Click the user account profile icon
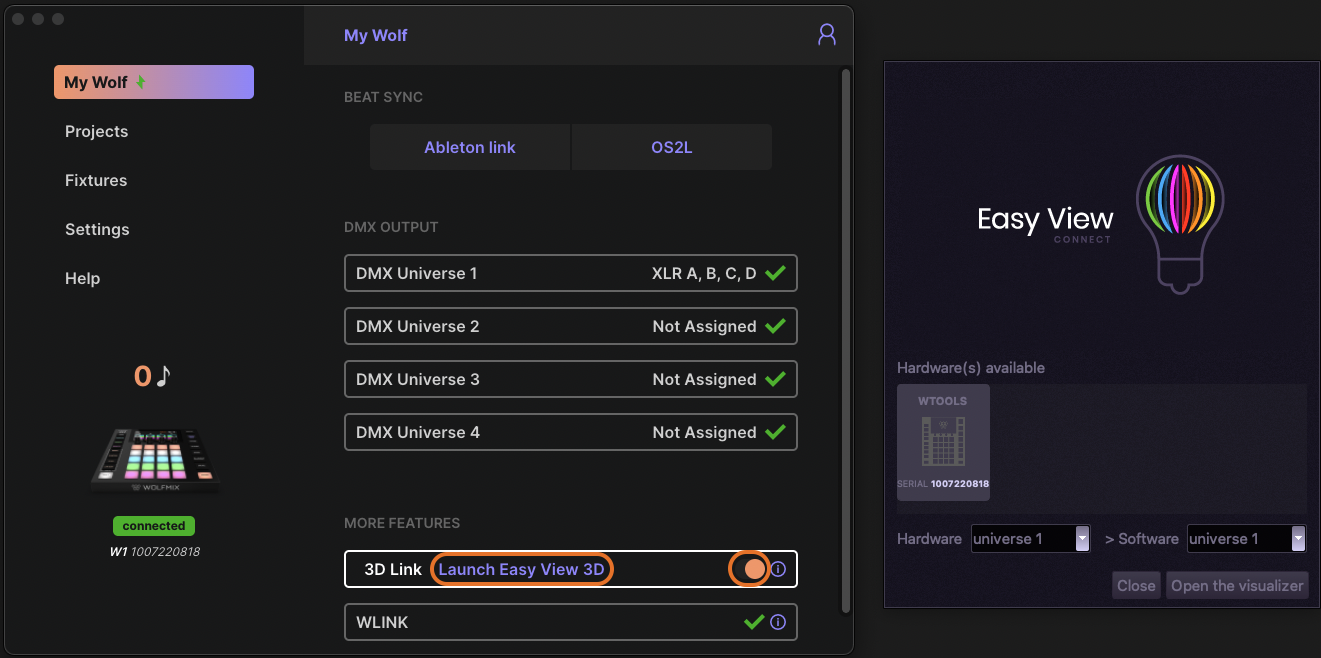This screenshot has height=658, width=1321. (x=826, y=35)
